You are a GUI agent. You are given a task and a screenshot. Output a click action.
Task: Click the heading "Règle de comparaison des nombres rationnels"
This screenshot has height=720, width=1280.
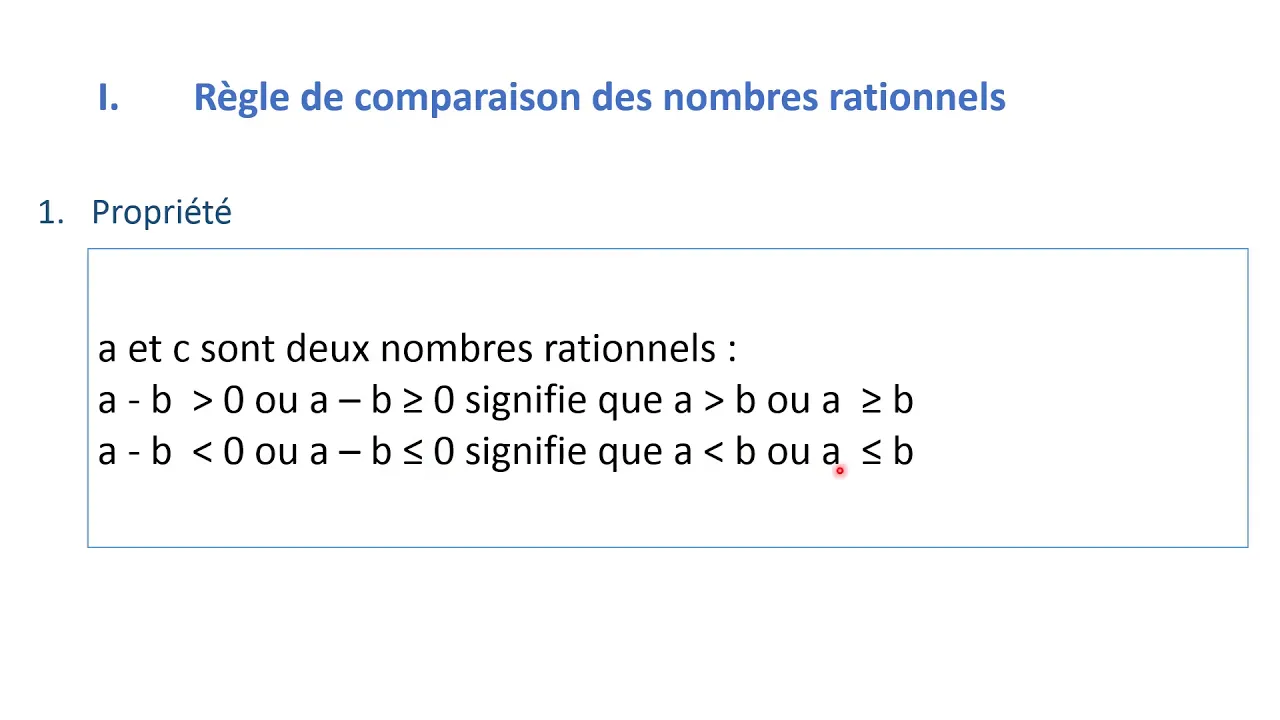599,98
